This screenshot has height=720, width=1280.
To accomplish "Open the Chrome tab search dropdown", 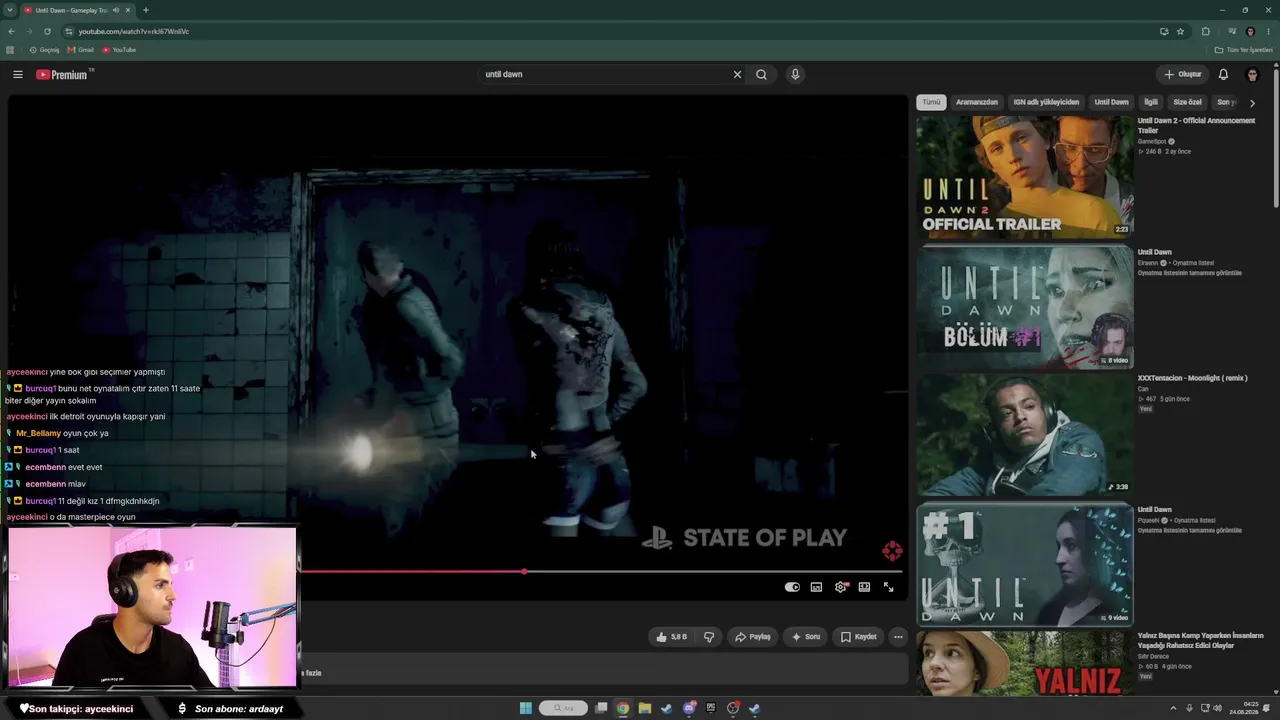I will (9, 10).
